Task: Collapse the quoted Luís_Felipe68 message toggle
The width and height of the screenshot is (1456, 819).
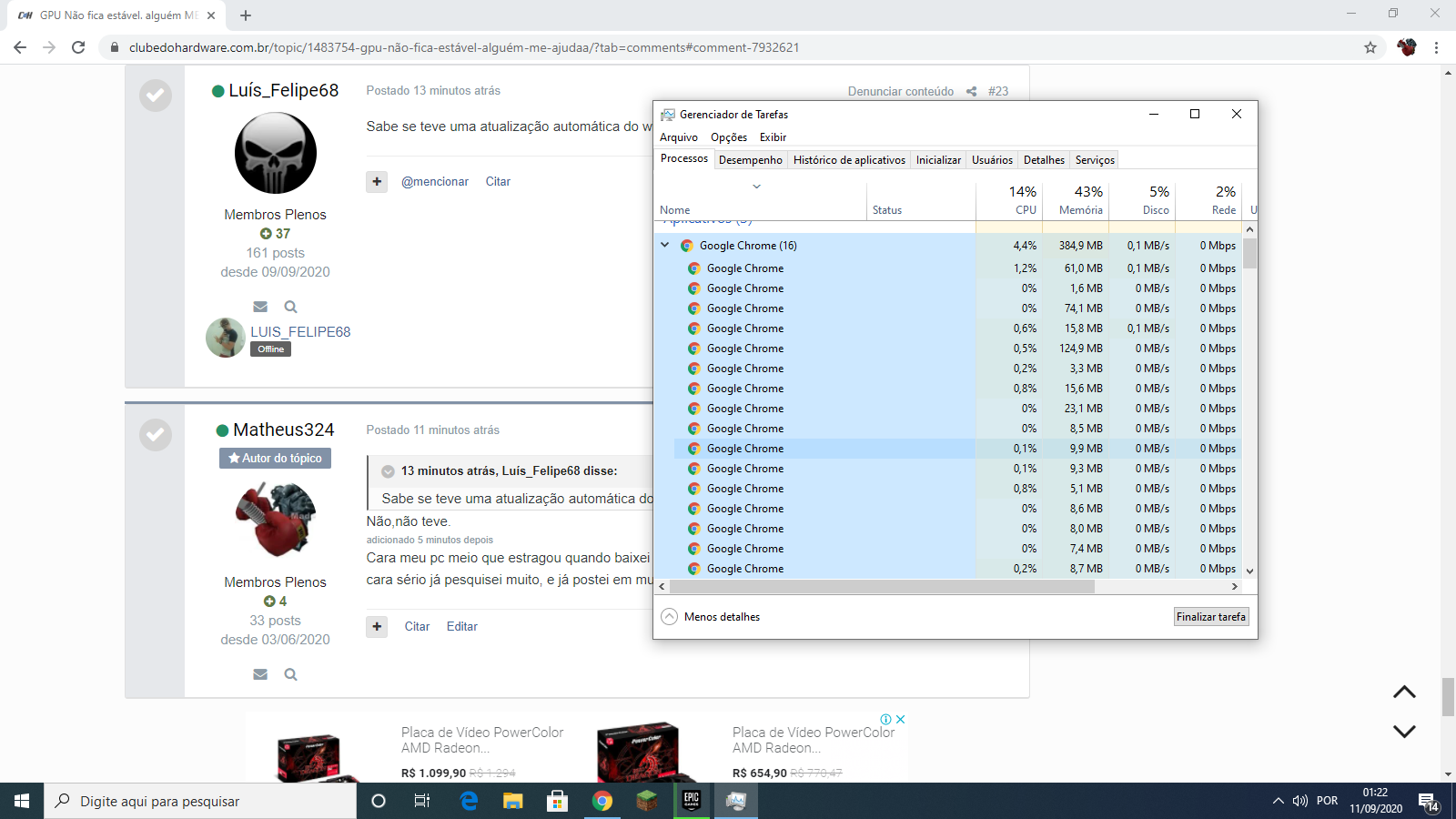Action: 388,471
